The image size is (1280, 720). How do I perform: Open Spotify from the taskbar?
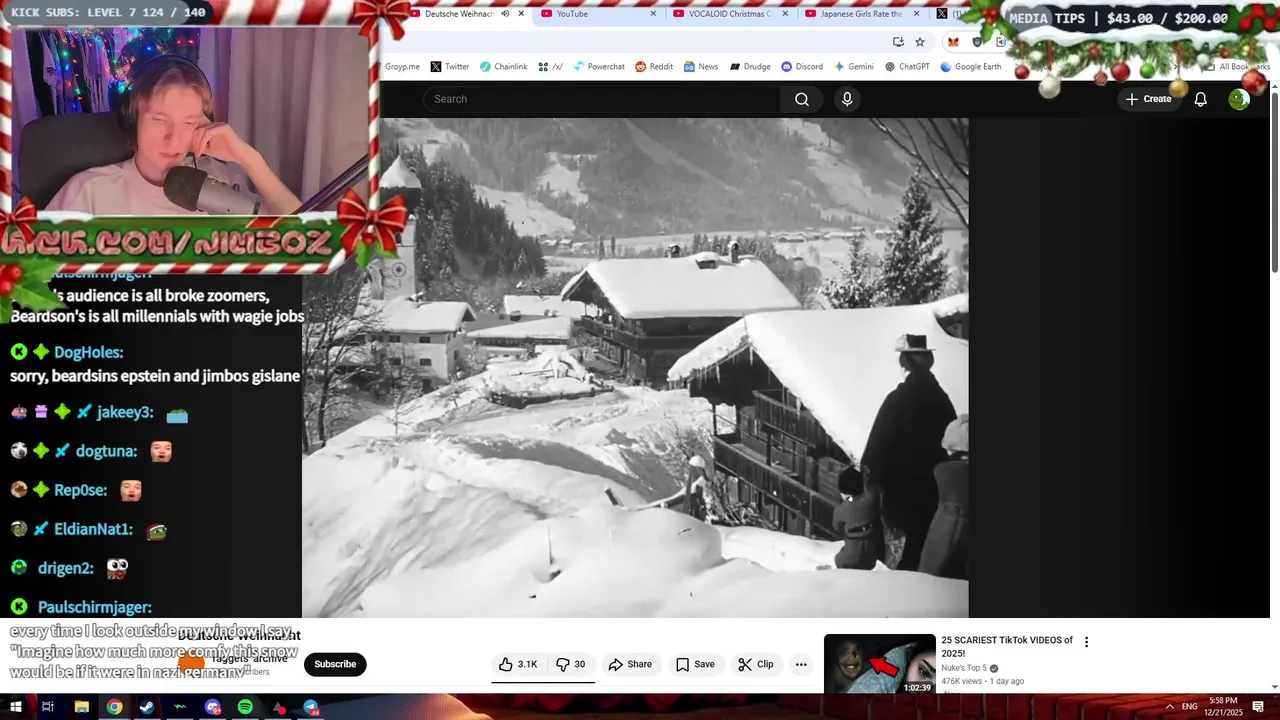tap(245, 707)
